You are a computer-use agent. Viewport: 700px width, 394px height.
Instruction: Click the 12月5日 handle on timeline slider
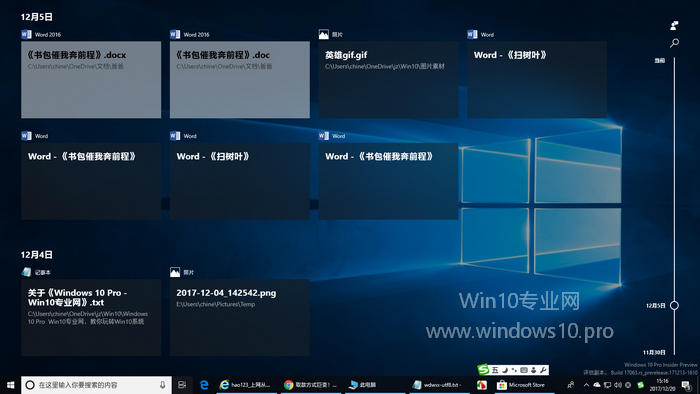point(674,306)
